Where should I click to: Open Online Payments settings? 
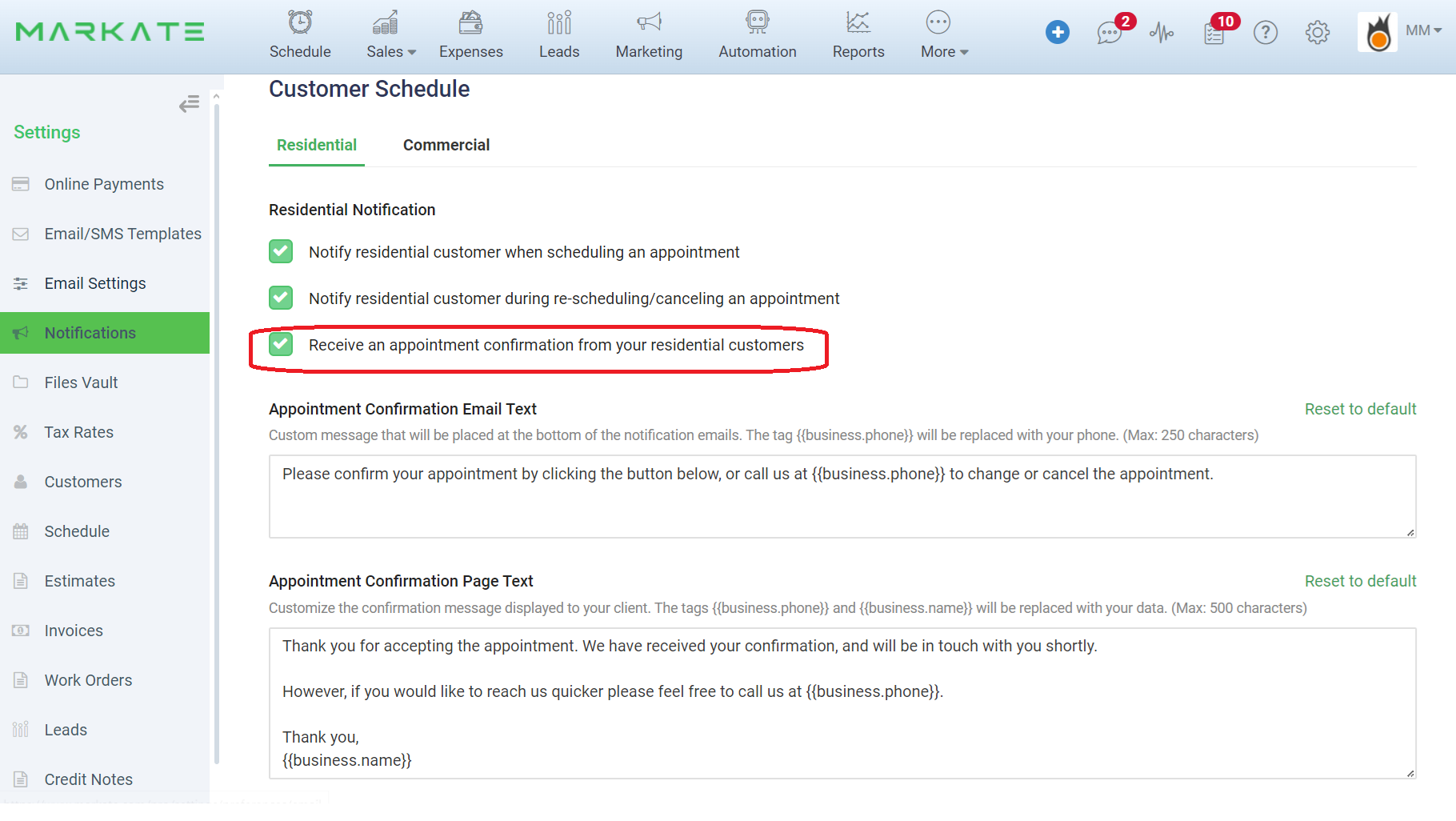click(x=105, y=184)
